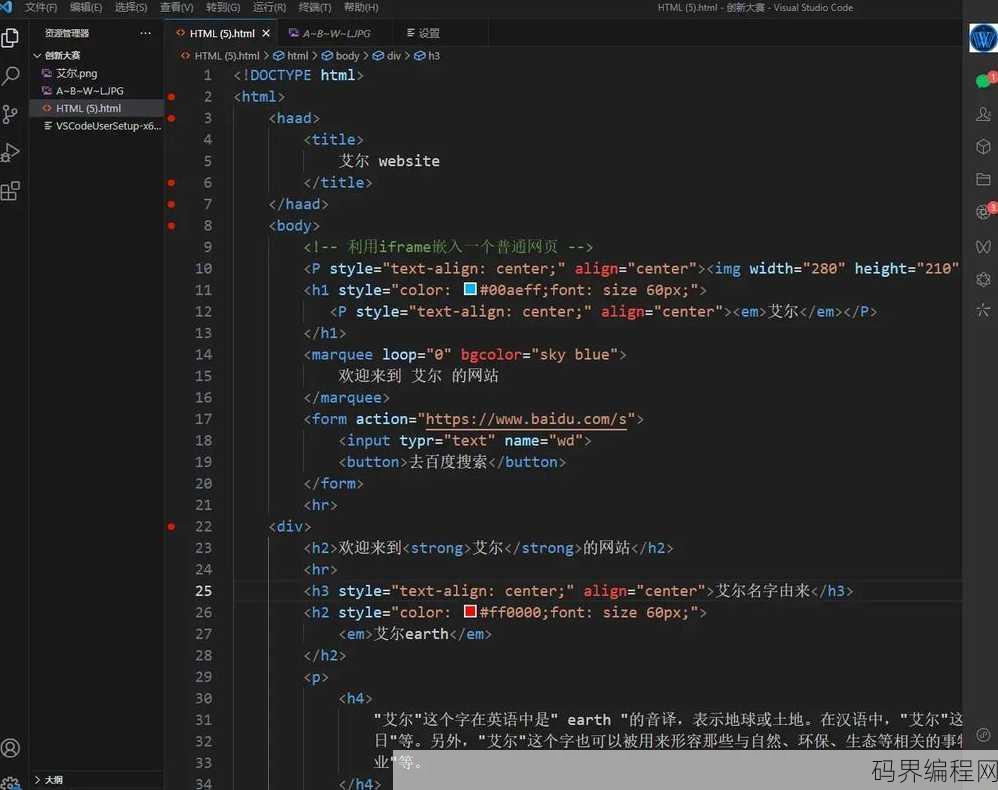This screenshot has height=790, width=998.
Task: Open the Source Control view
Action: coord(10,114)
